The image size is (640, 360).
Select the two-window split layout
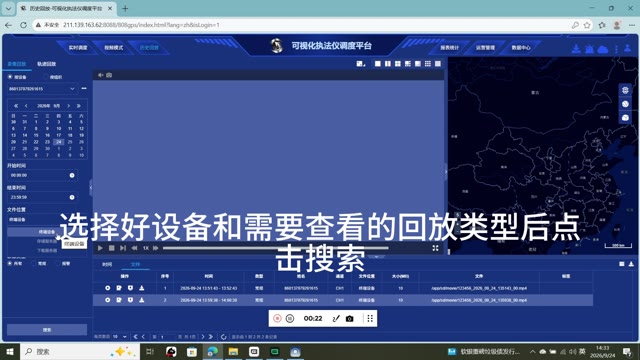tap(388, 64)
